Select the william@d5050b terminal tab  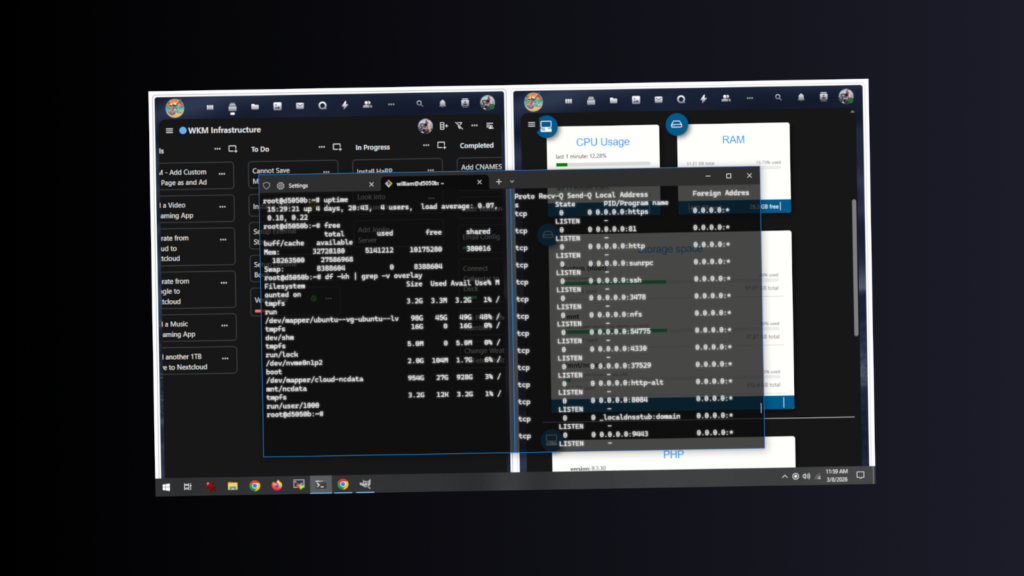point(419,184)
